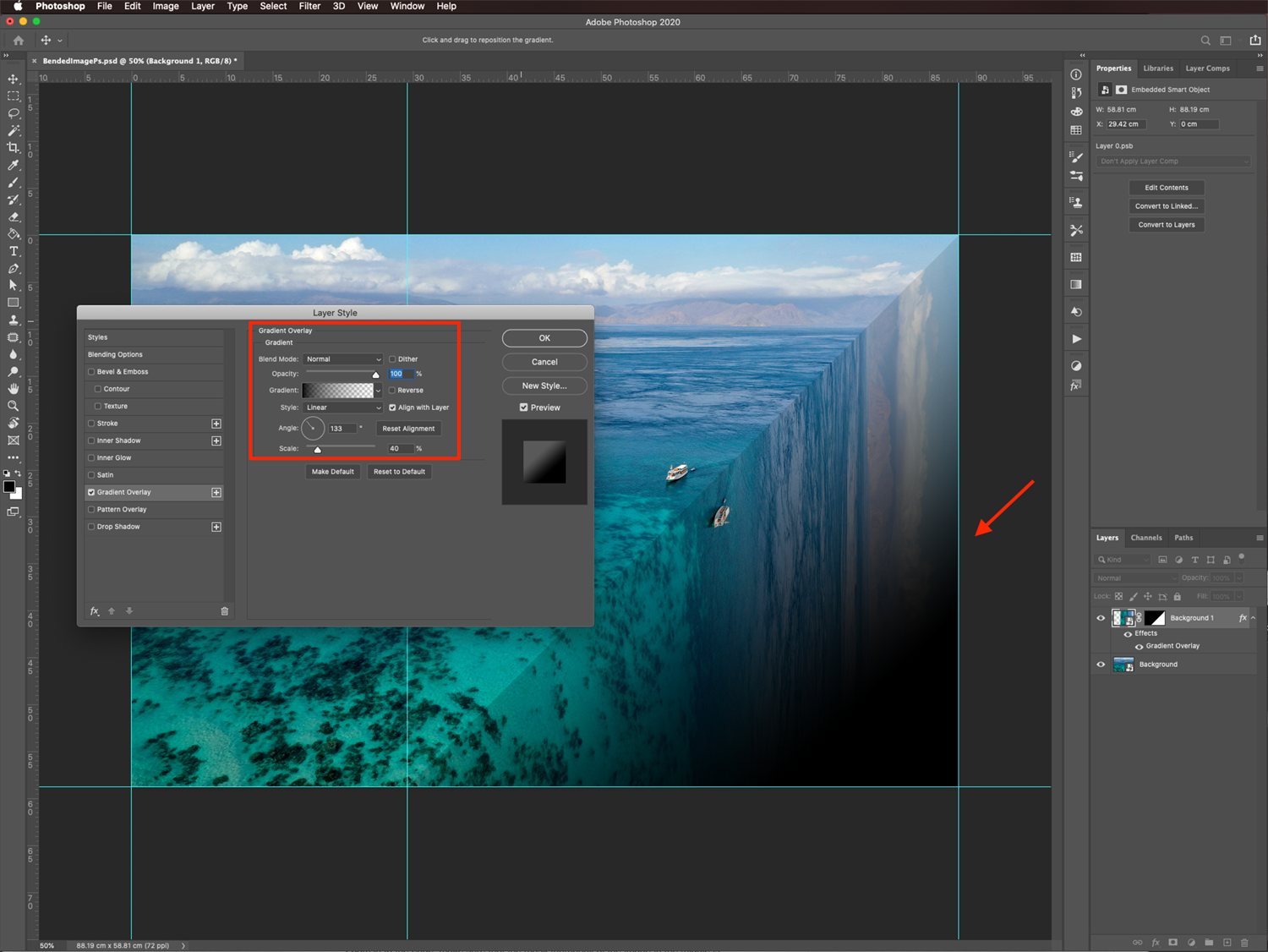
Task: Select the Eyedropper tool
Action: pos(14,165)
